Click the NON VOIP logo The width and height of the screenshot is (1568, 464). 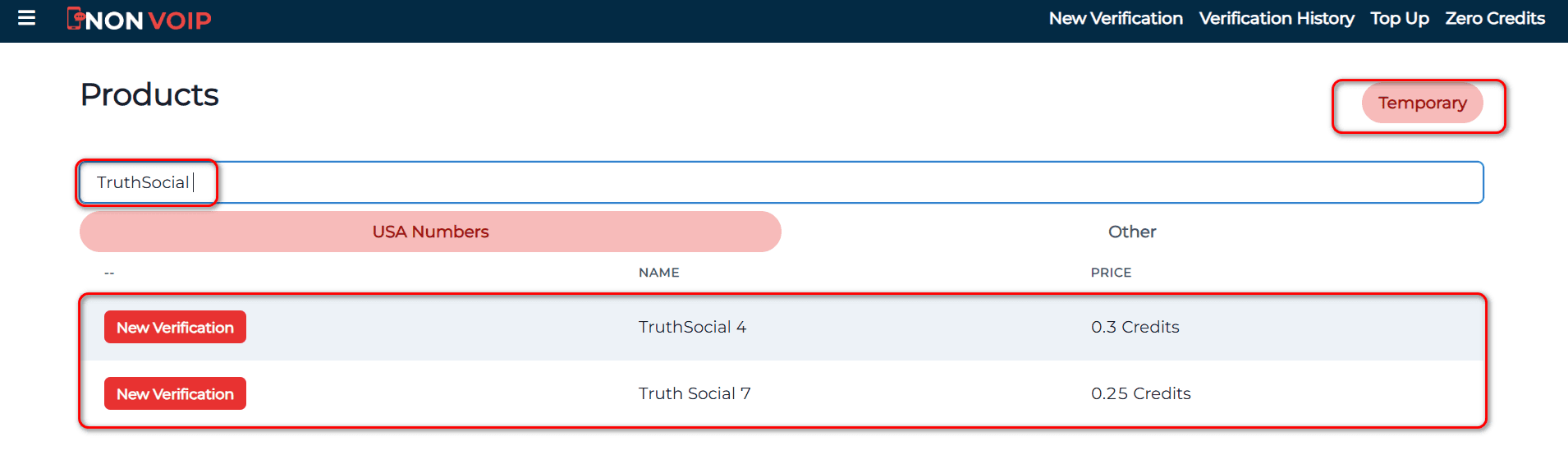(139, 19)
